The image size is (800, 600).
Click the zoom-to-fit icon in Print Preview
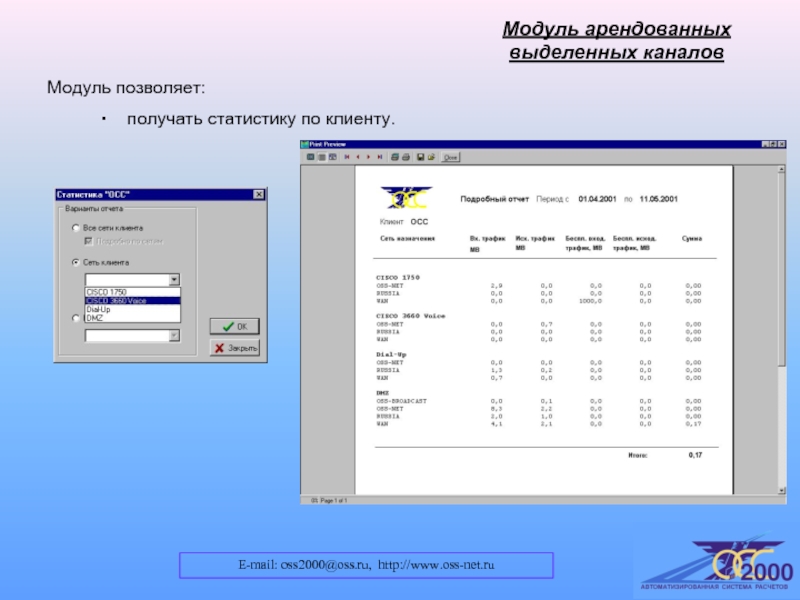point(310,157)
